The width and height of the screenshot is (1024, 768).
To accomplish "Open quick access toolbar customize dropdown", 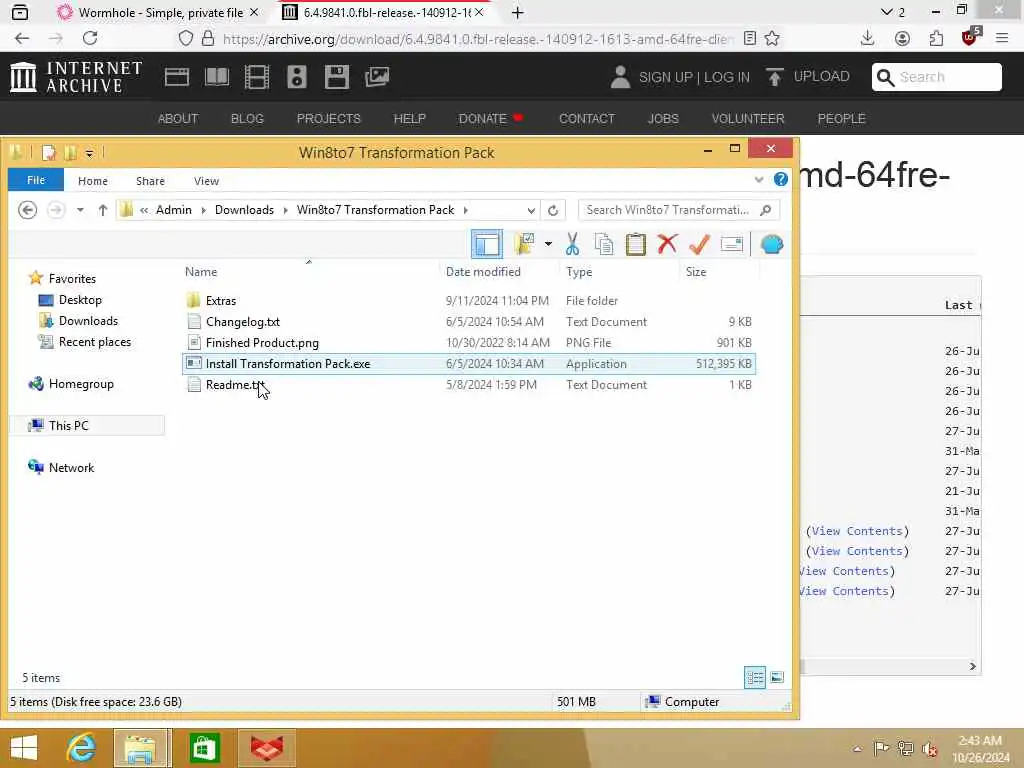I will click(89, 153).
